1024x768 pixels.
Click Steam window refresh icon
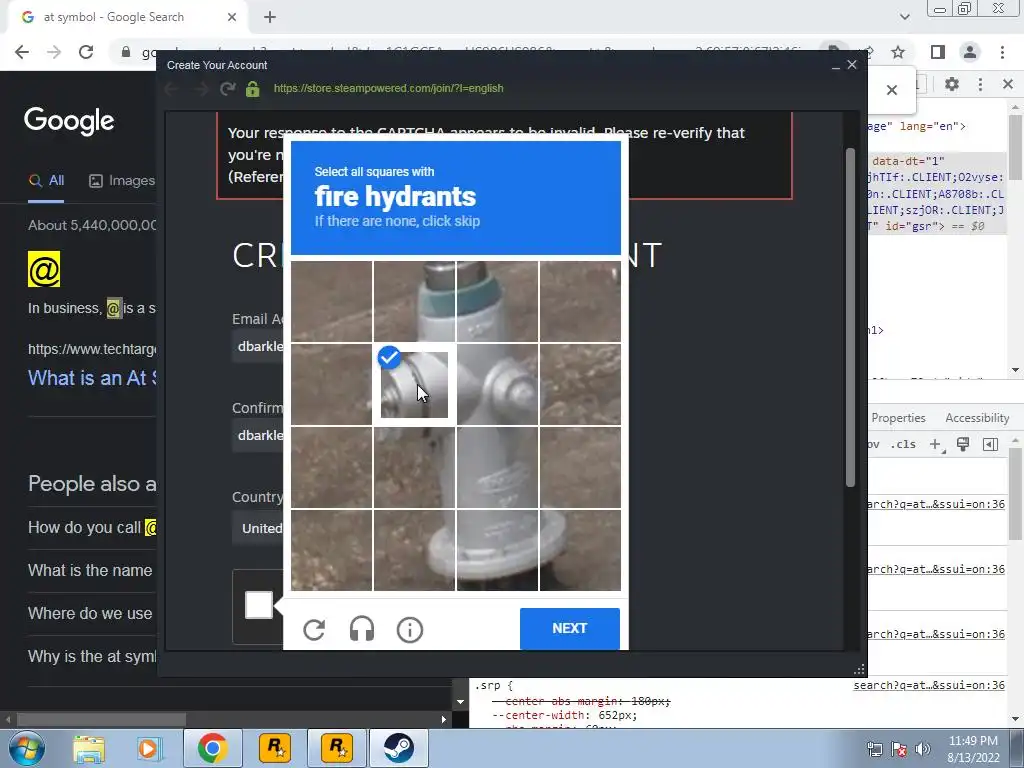(x=227, y=88)
